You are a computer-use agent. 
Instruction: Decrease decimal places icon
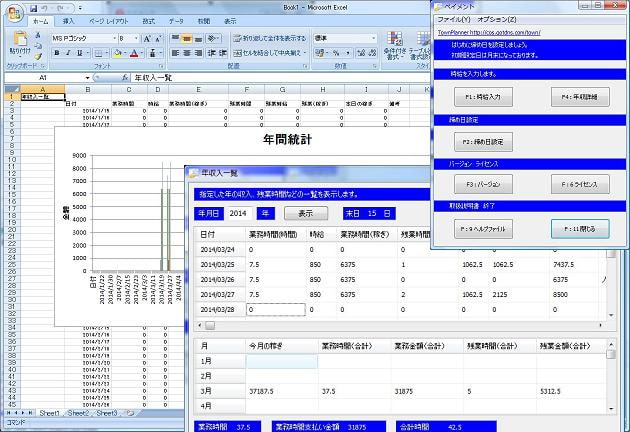pyautogui.click(x=372, y=53)
